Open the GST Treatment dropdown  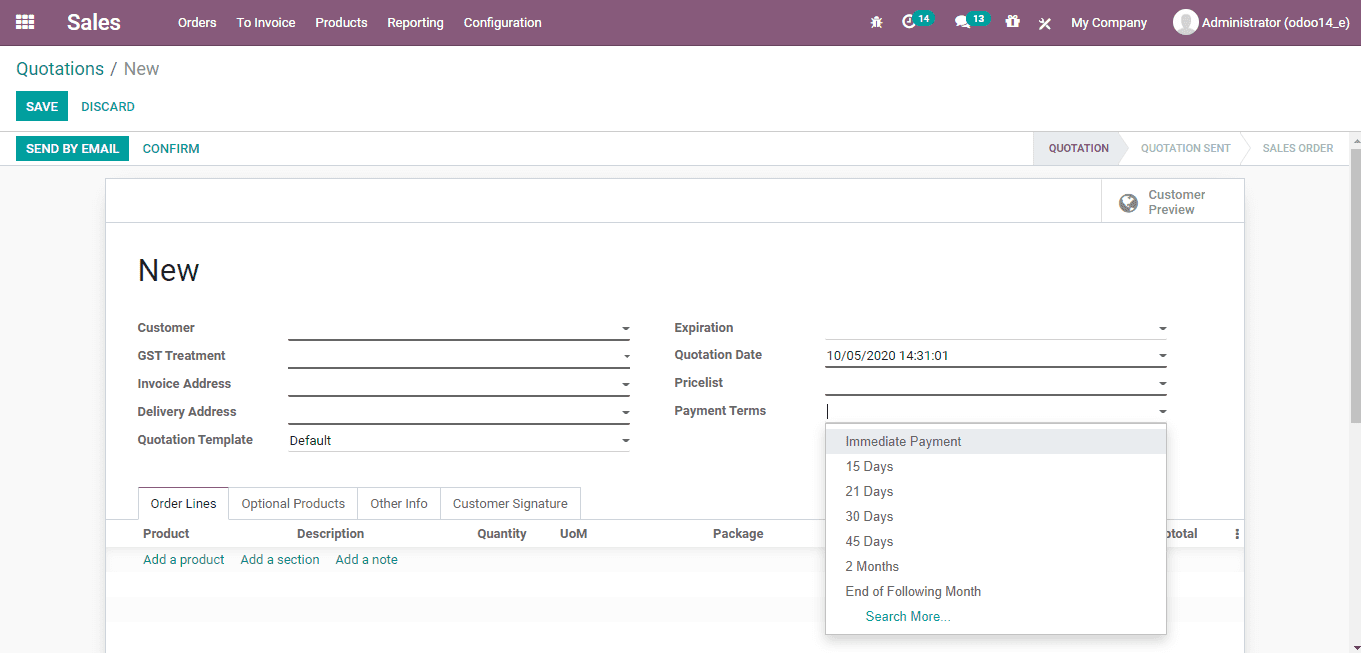coord(625,355)
